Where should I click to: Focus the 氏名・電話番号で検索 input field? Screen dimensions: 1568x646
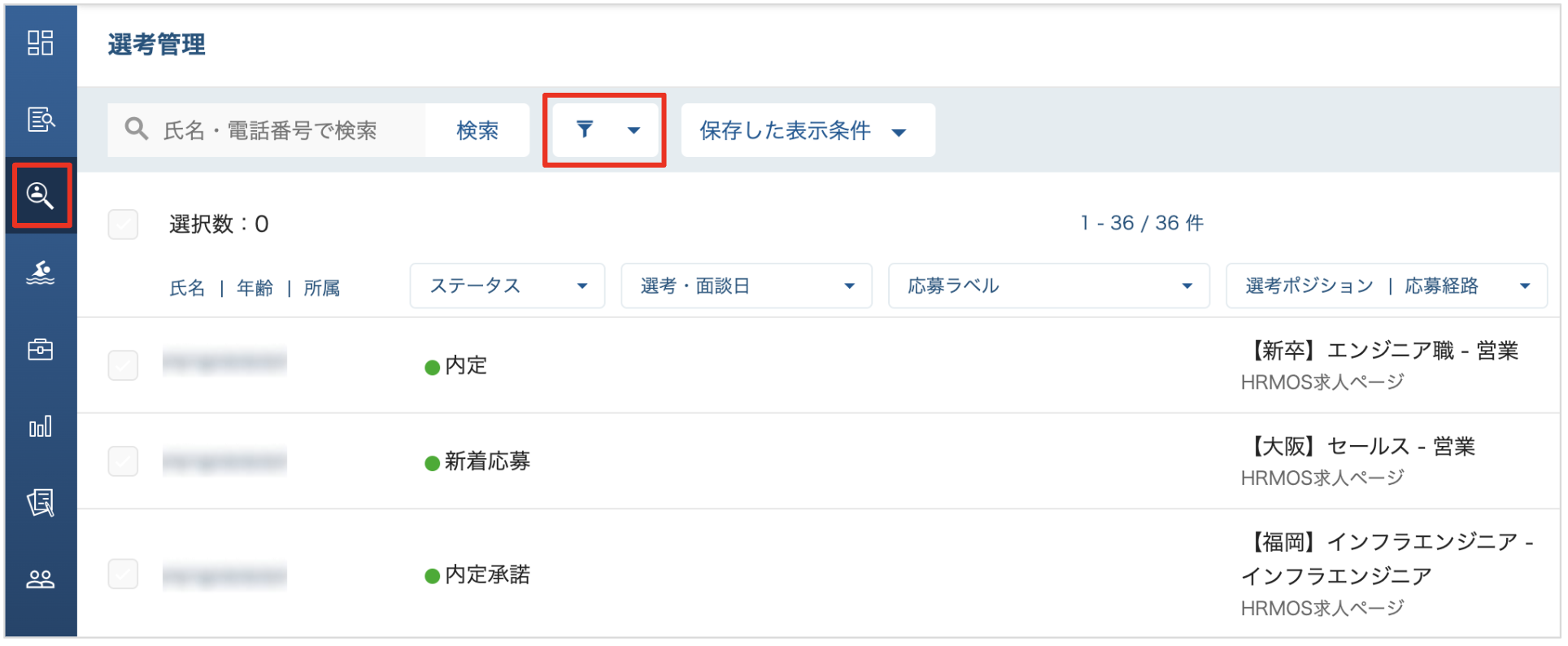[x=267, y=130]
